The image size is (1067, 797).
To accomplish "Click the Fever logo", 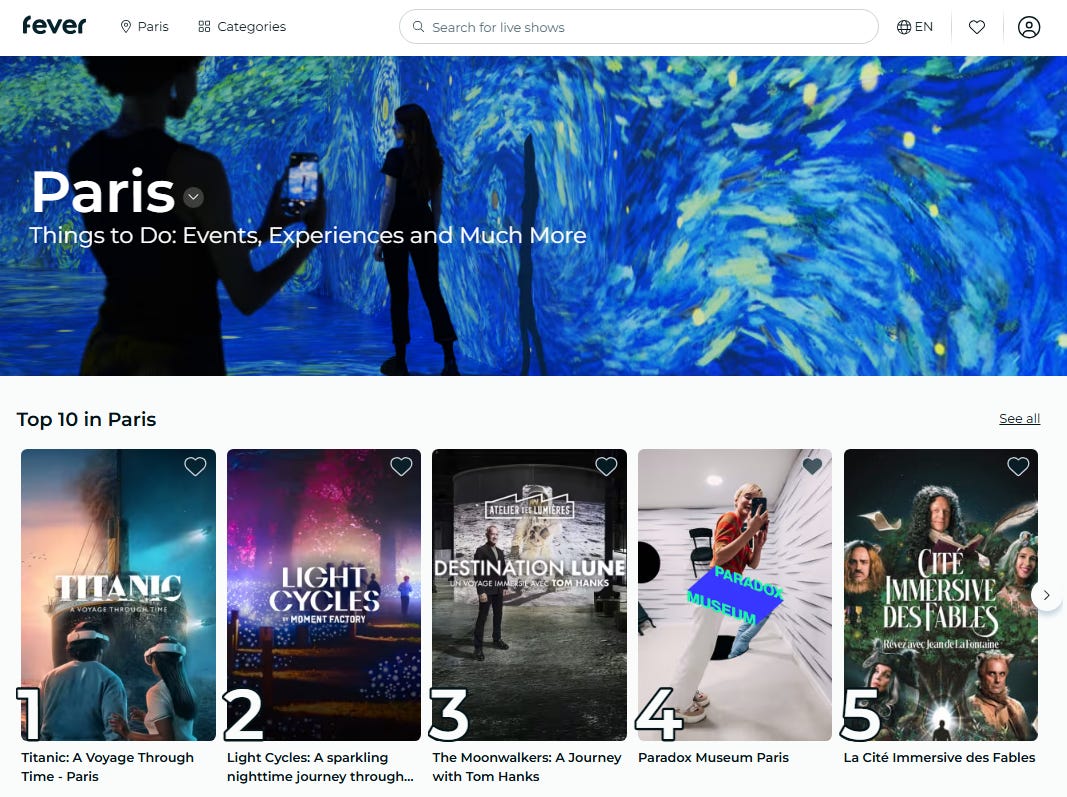I will tap(54, 26).
